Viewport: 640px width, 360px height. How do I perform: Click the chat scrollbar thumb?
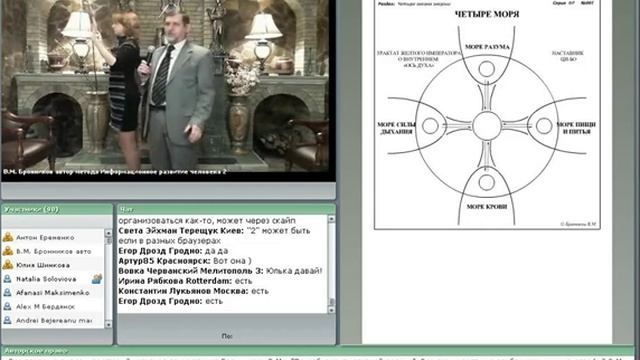331,302
